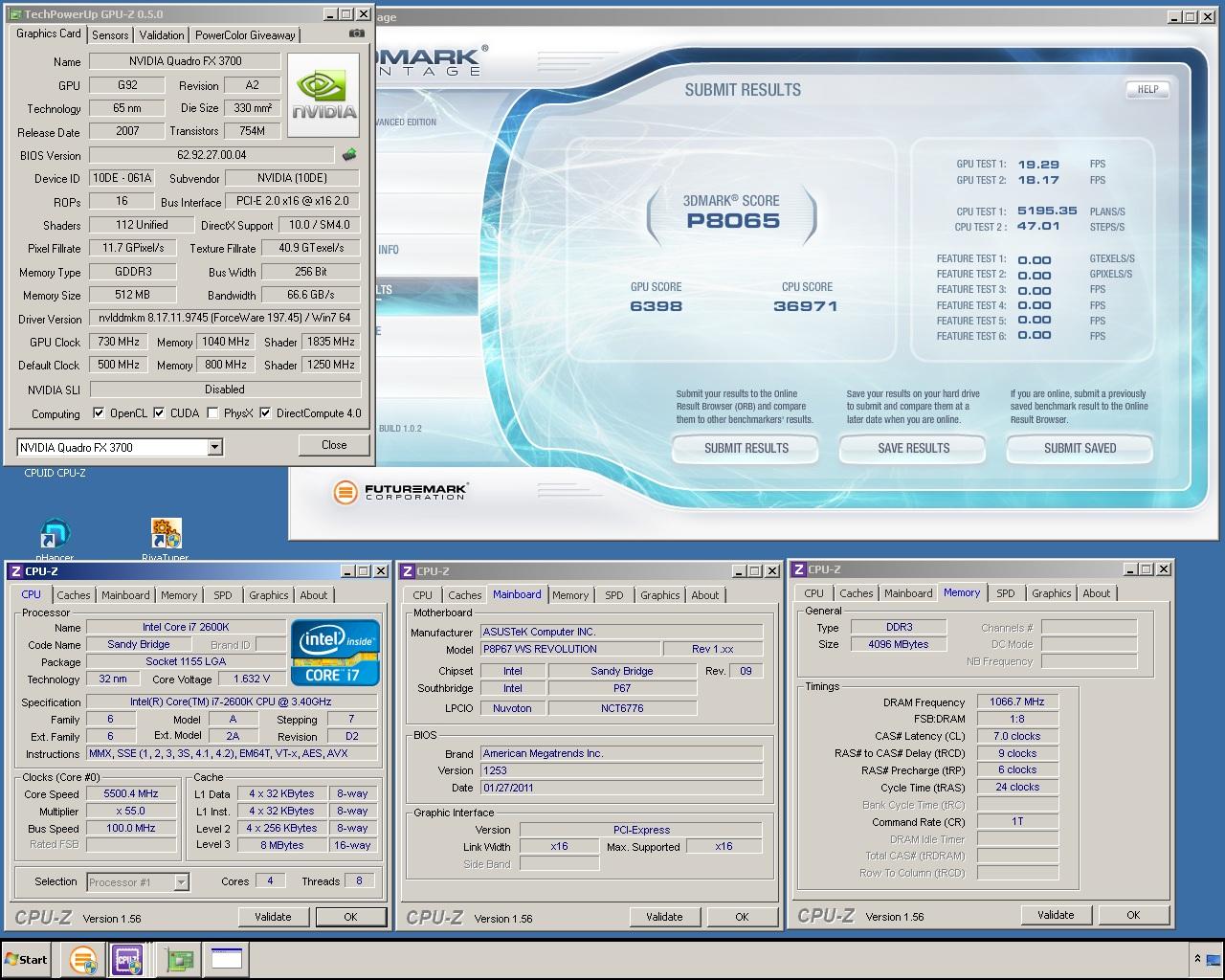
Task: Expand the system tray hidden icons chevron
Action: click(x=1197, y=958)
